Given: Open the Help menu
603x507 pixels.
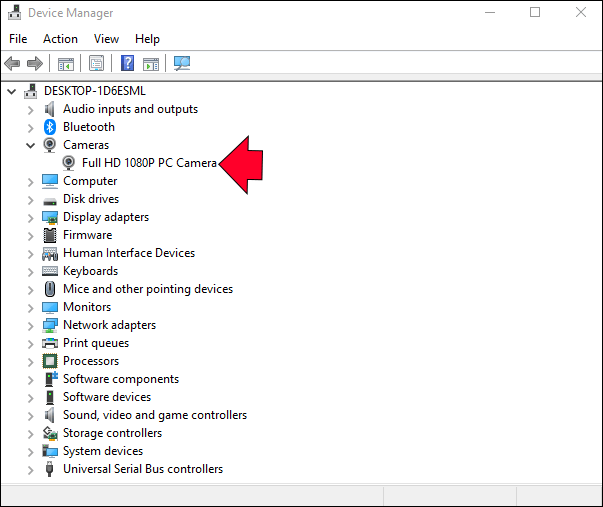Looking at the screenshot, I should pyautogui.click(x=147, y=39).
